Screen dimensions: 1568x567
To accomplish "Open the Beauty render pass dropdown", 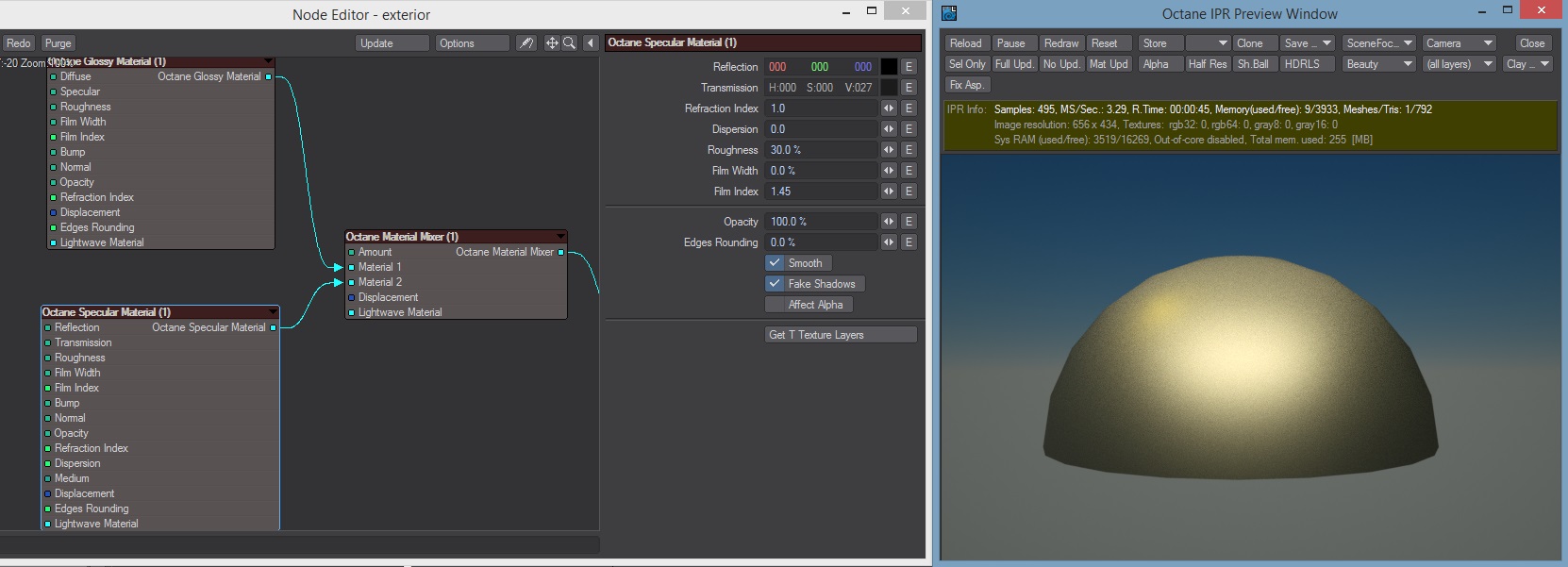I will (1379, 64).
